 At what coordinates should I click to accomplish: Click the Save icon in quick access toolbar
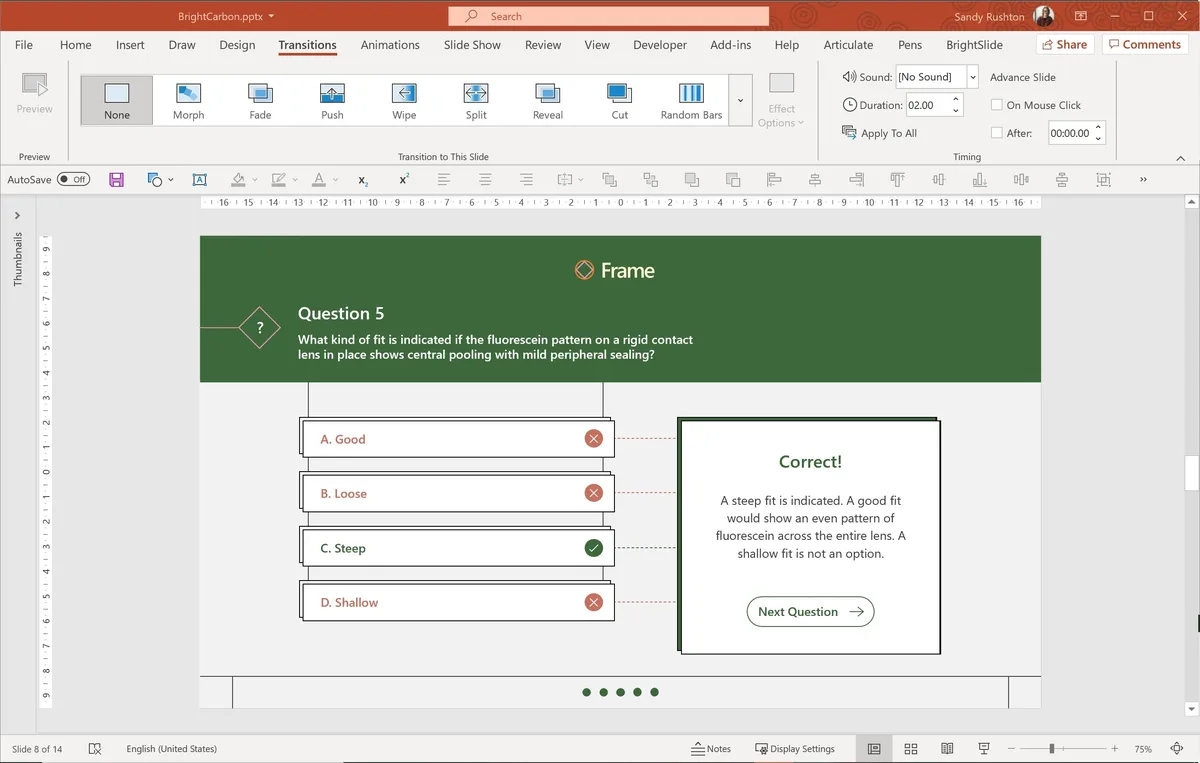(117, 179)
